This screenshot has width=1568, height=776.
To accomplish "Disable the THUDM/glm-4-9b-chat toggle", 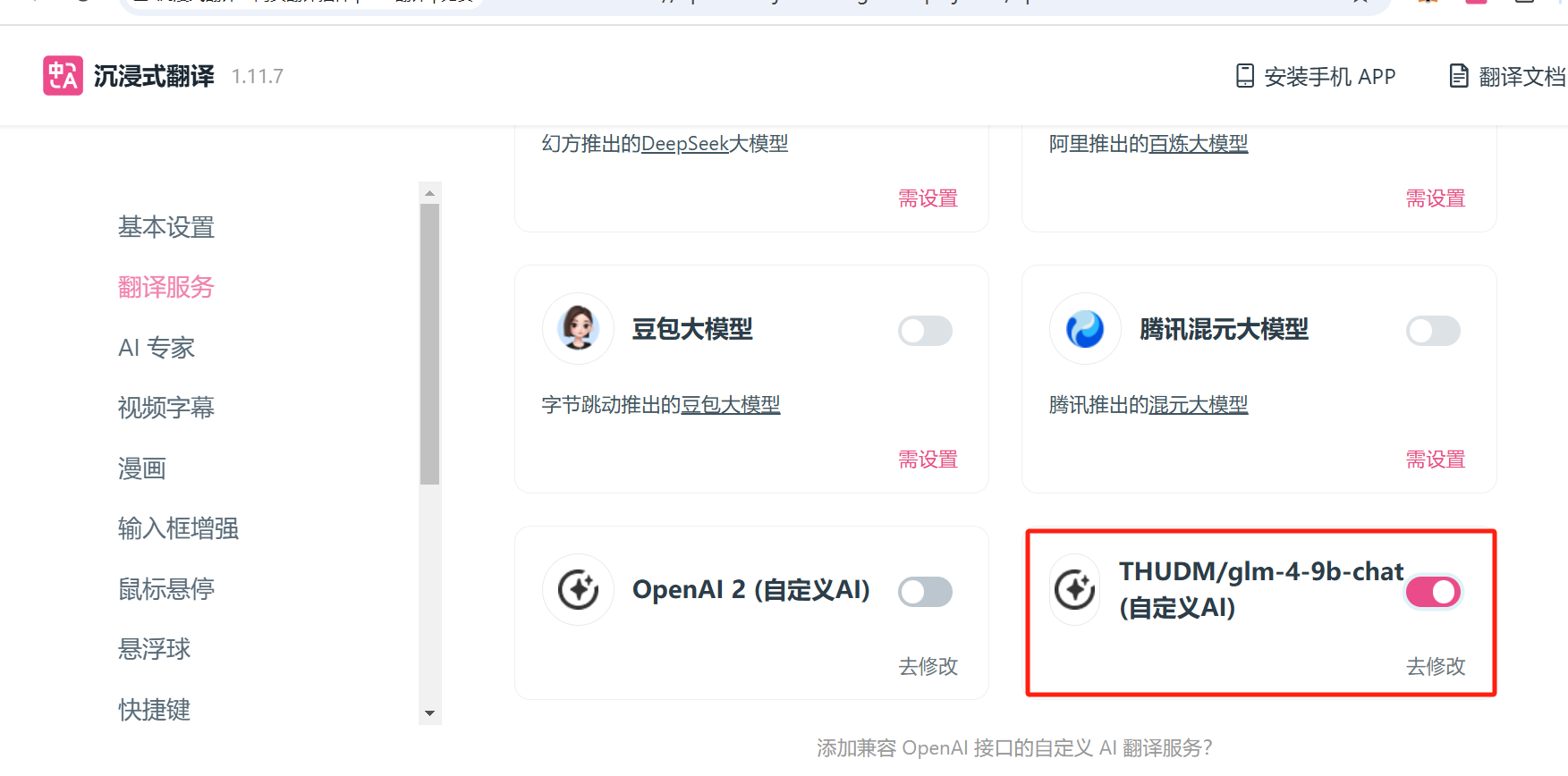I will (x=1432, y=592).
